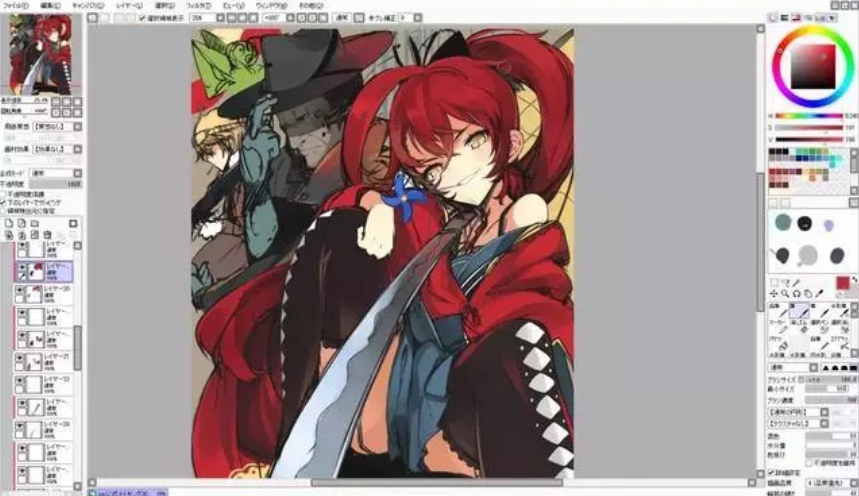Toggle visibility of レイヤー21
This screenshot has height=496, width=859.
20,357
